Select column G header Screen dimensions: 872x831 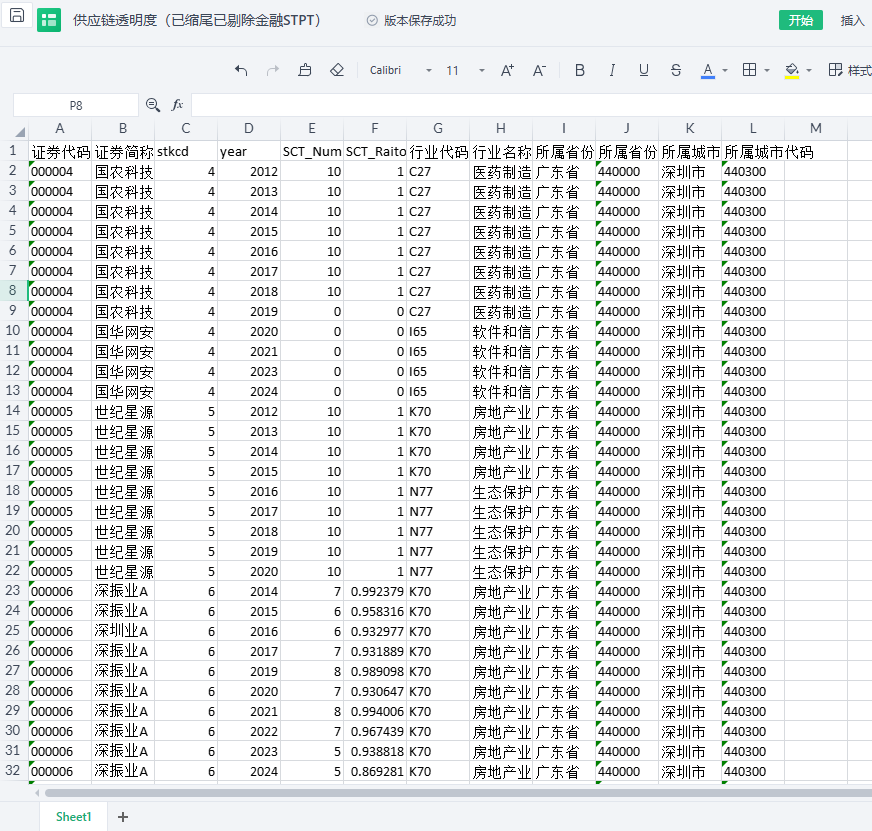point(438,128)
